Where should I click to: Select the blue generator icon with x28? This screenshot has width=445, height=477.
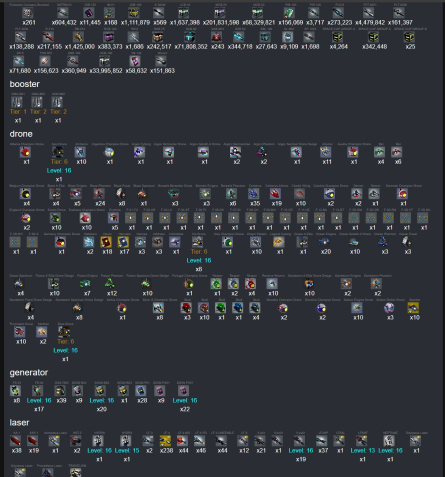coord(141,391)
